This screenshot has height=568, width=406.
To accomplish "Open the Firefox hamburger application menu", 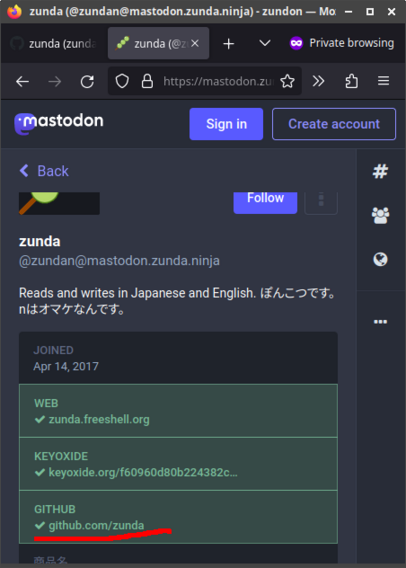I will pos(384,81).
